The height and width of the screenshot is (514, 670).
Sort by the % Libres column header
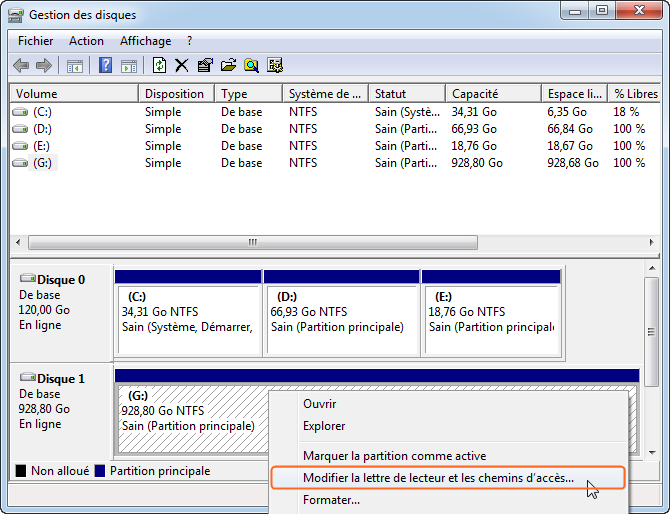(x=634, y=94)
